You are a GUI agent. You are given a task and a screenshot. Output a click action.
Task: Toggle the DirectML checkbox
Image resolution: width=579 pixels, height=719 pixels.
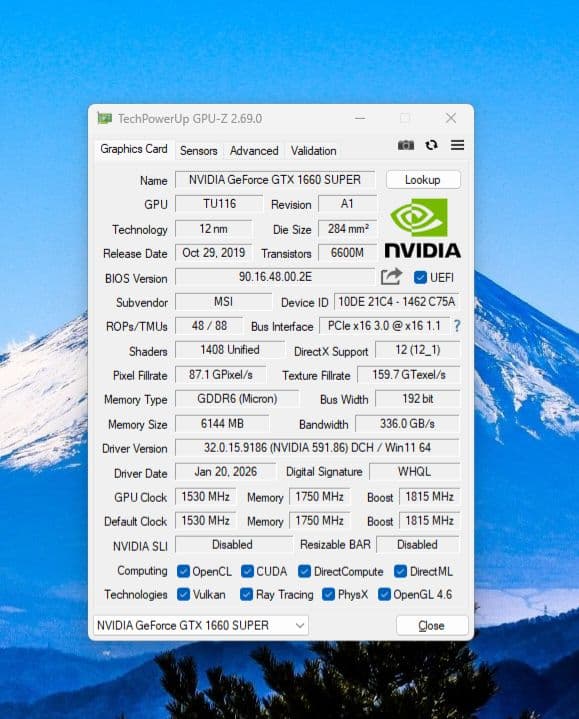coord(400,571)
